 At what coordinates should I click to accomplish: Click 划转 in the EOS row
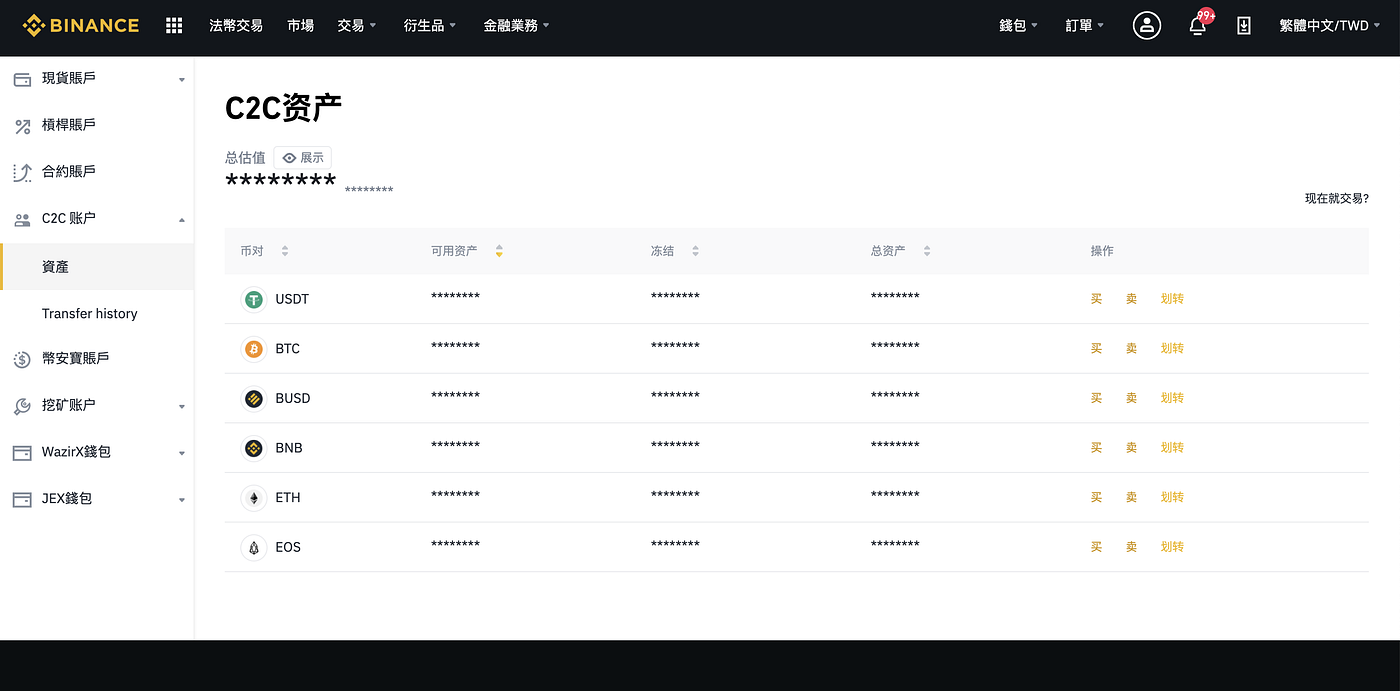[x=1172, y=547]
